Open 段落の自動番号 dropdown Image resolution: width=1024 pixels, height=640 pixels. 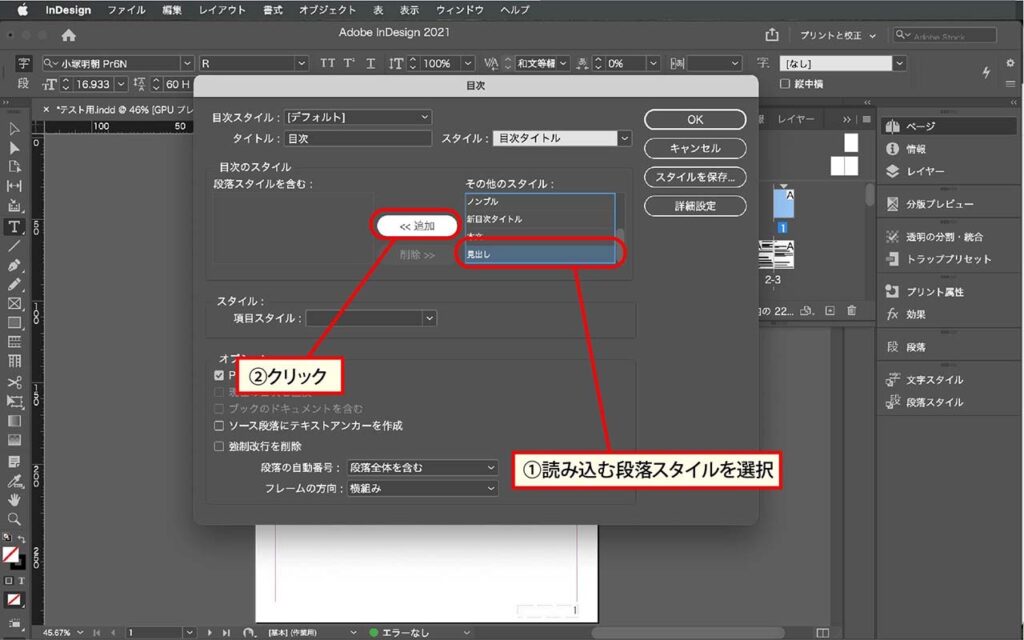point(422,468)
